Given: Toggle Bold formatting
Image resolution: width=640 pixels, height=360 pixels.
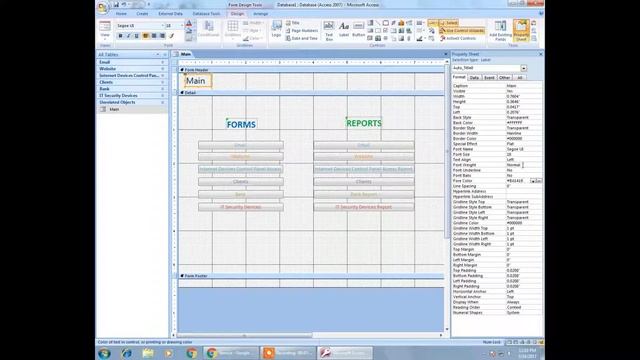Looking at the screenshot, I should coord(120,36).
